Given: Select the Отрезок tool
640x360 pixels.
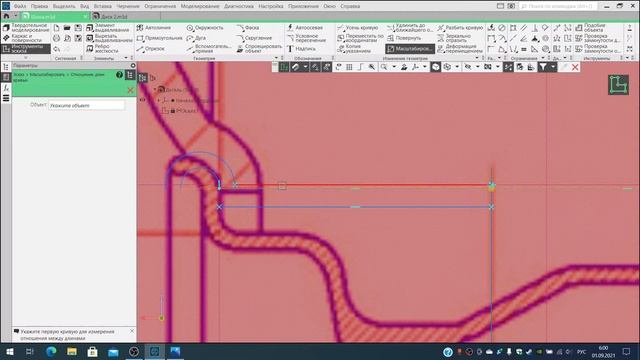Looking at the screenshot, I should click(x=151, y=49).
